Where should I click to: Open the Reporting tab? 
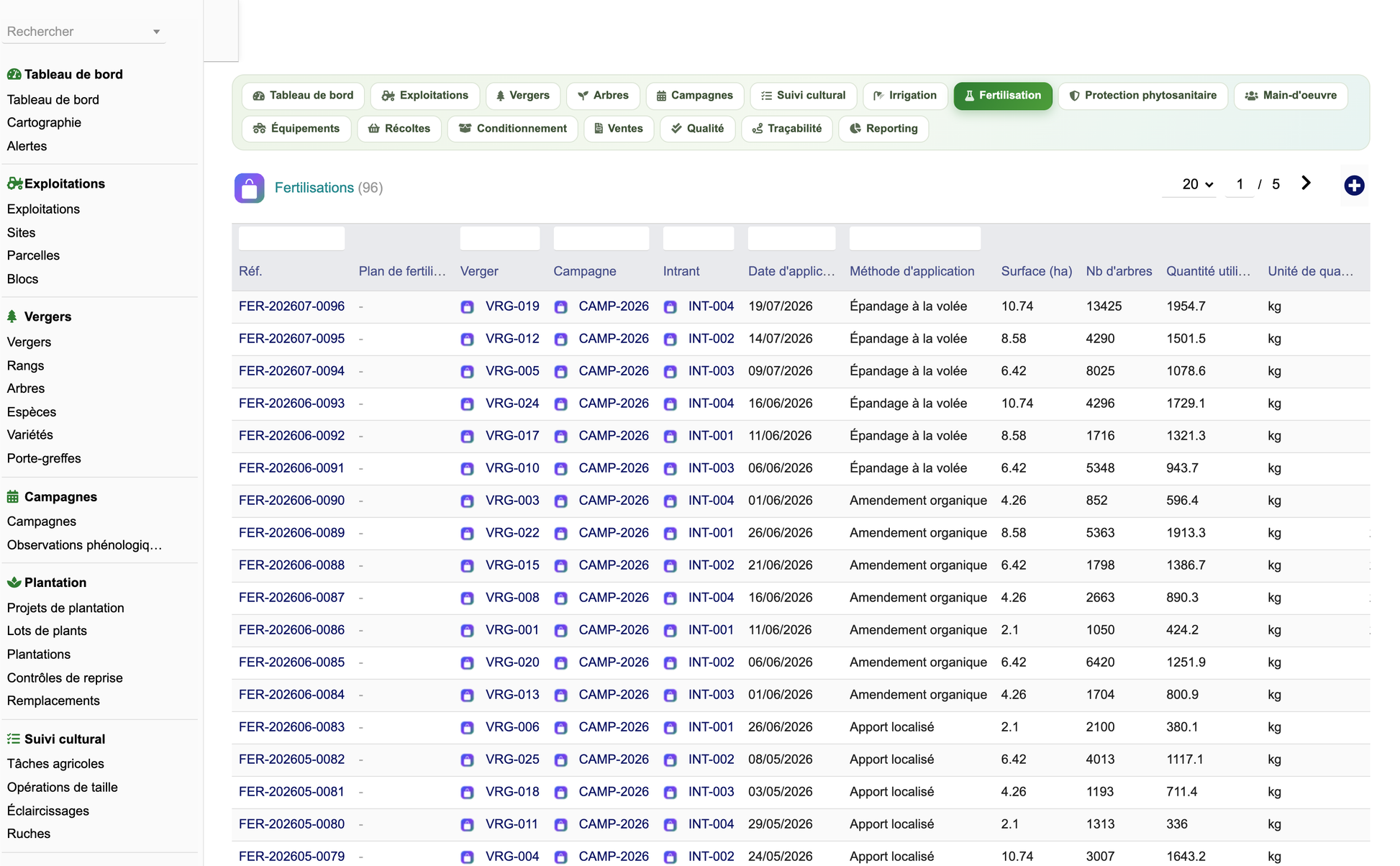[883, 129]
